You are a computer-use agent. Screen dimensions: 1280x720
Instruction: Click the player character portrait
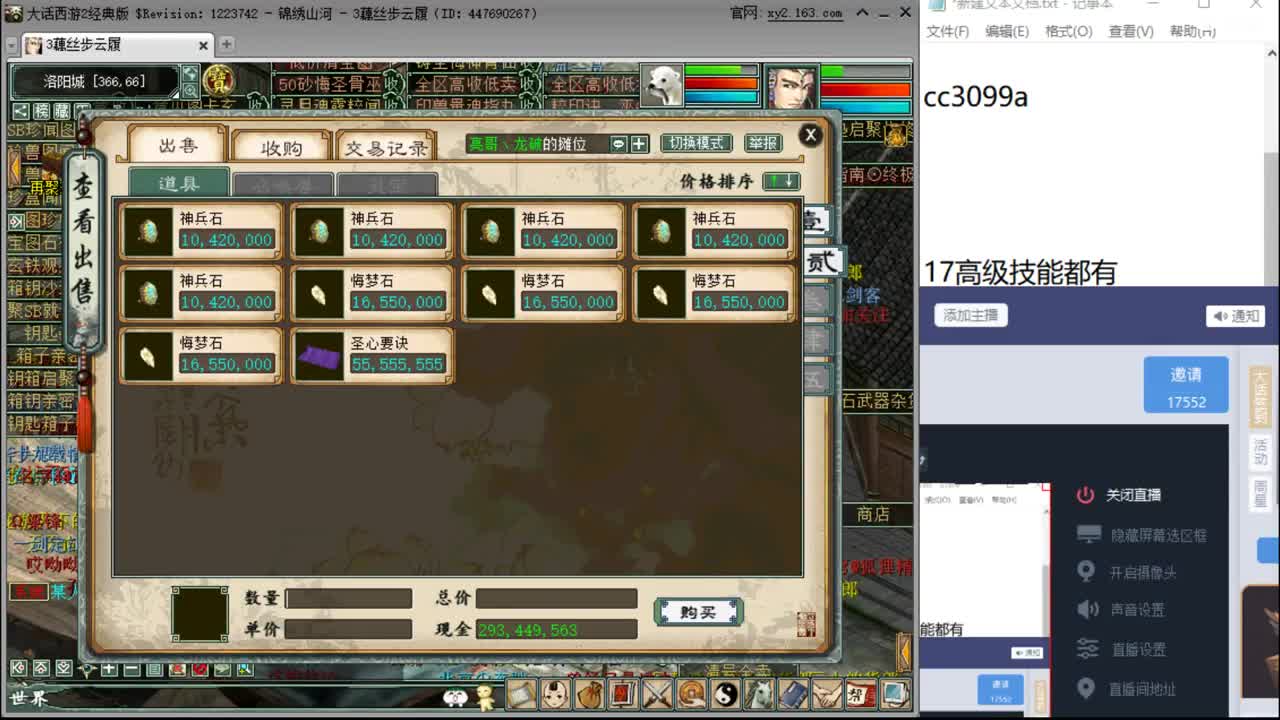791,86
